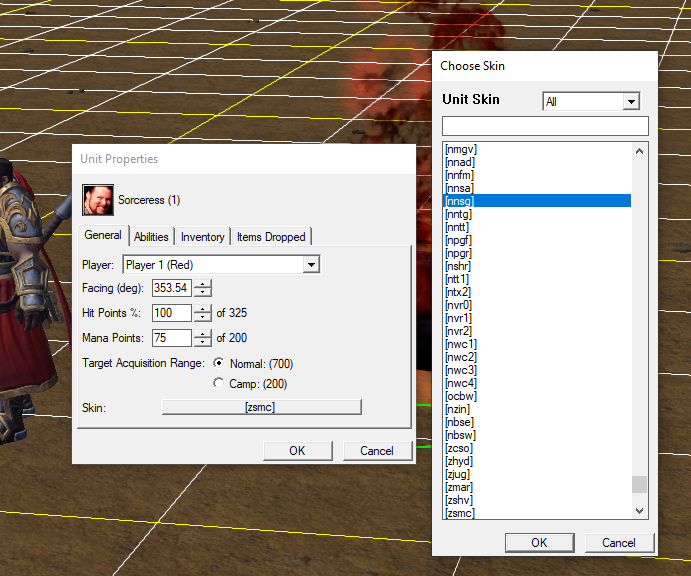
Task: Click the highlighted [nnsg] entry
Action: 537,201
